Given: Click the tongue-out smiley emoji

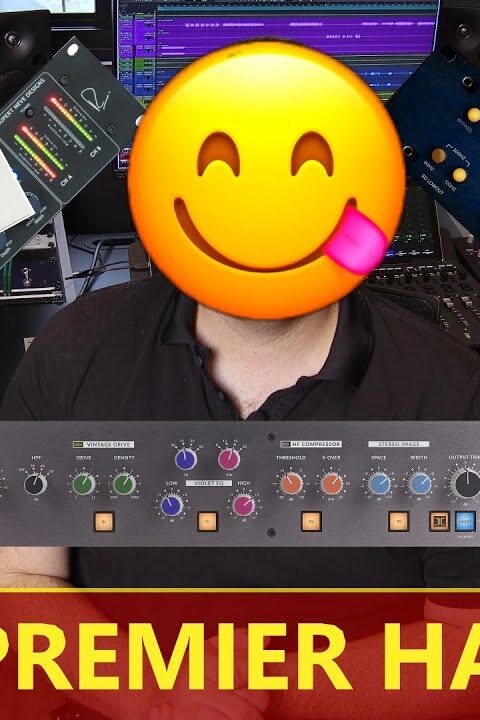Looking at the screenshot, I should click(x=266, y=180).
